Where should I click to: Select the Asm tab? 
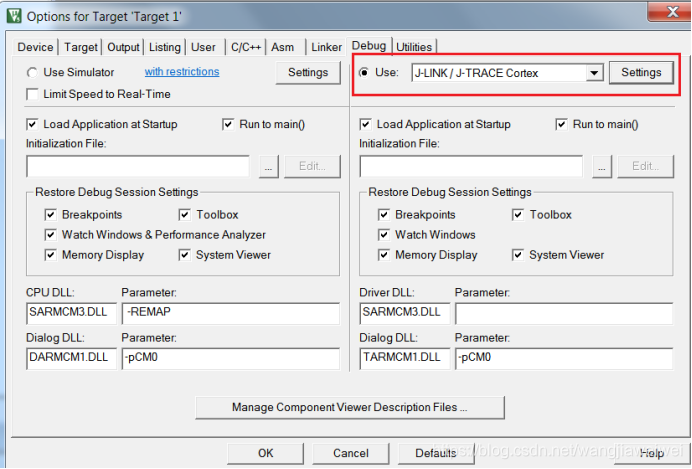pos(282,47)
